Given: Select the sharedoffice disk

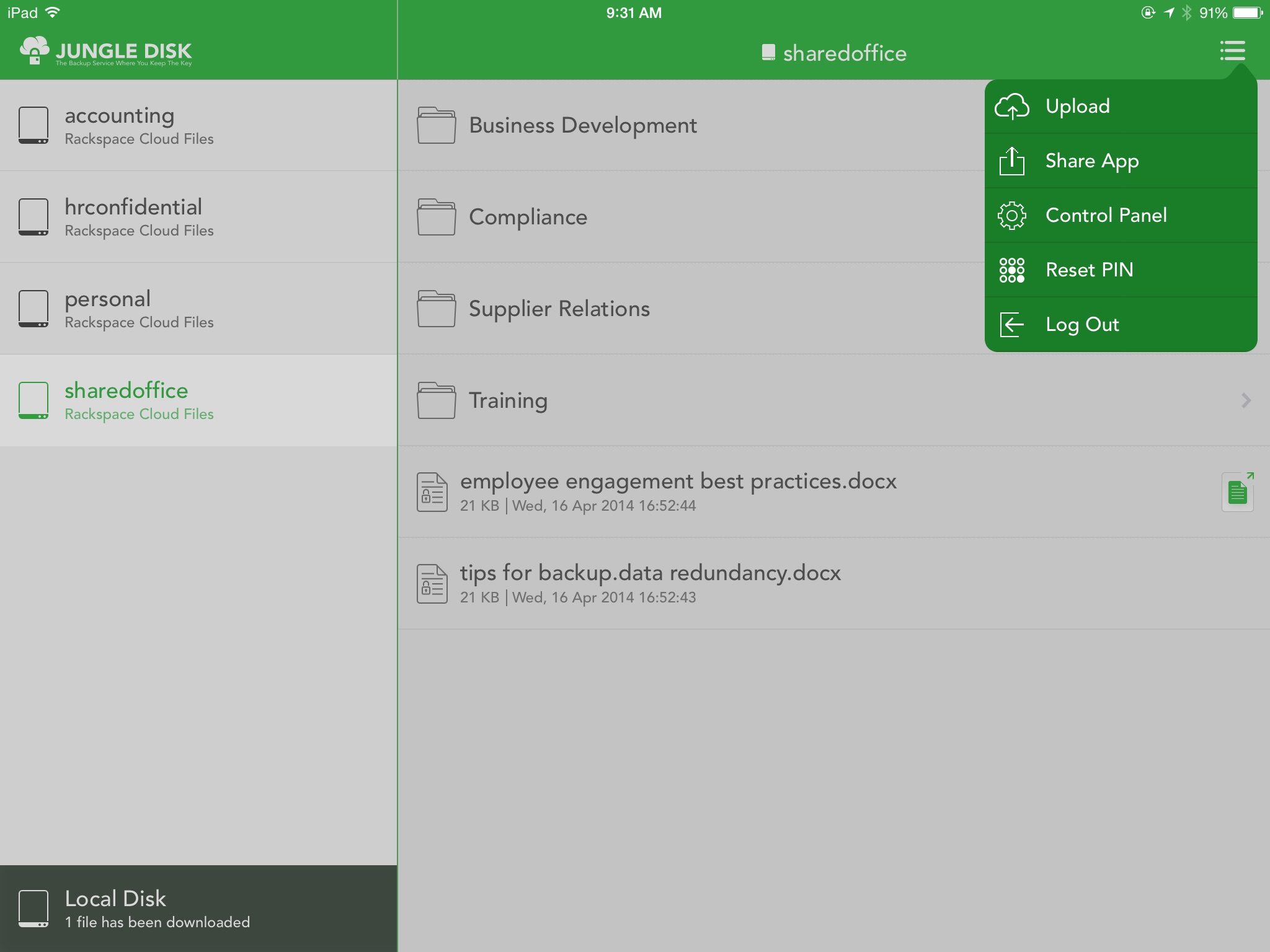Looking at the screenshot, I should point(198,400).
